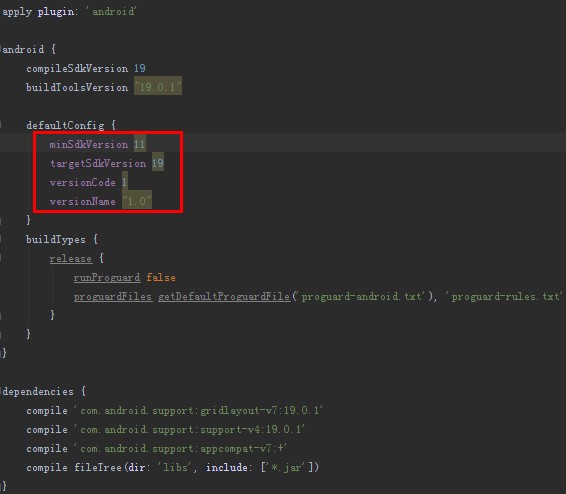Click the appcompat-v7 dependency string
Screen dimensions: 566x494
click(180, 449)
